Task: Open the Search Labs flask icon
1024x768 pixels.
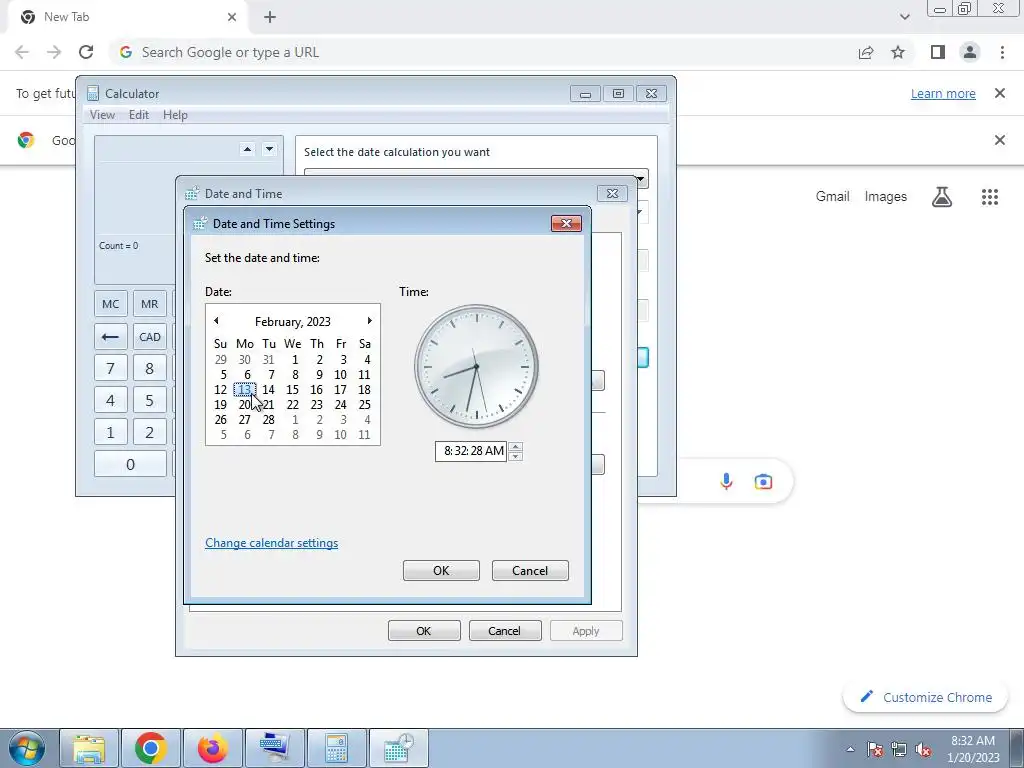Action: [x=942, y=197]
